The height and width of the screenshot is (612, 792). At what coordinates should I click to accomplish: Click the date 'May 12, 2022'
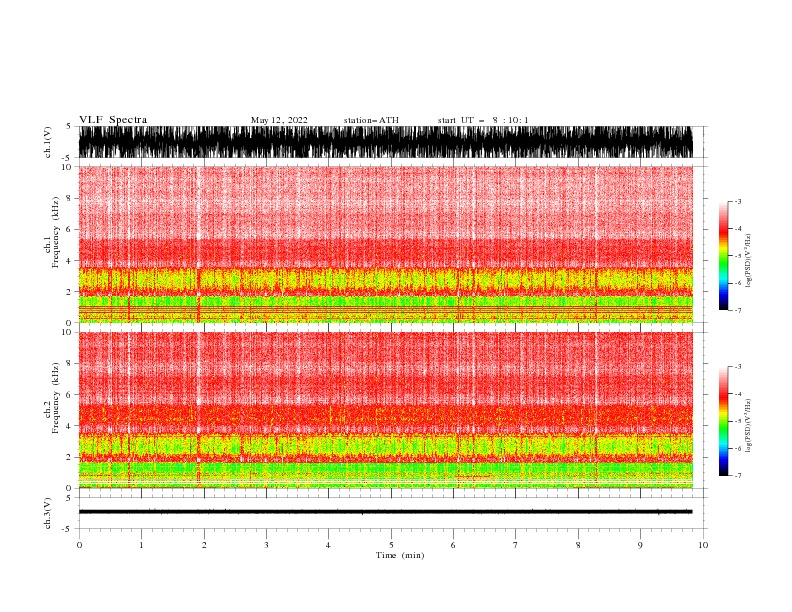point(279,120)
